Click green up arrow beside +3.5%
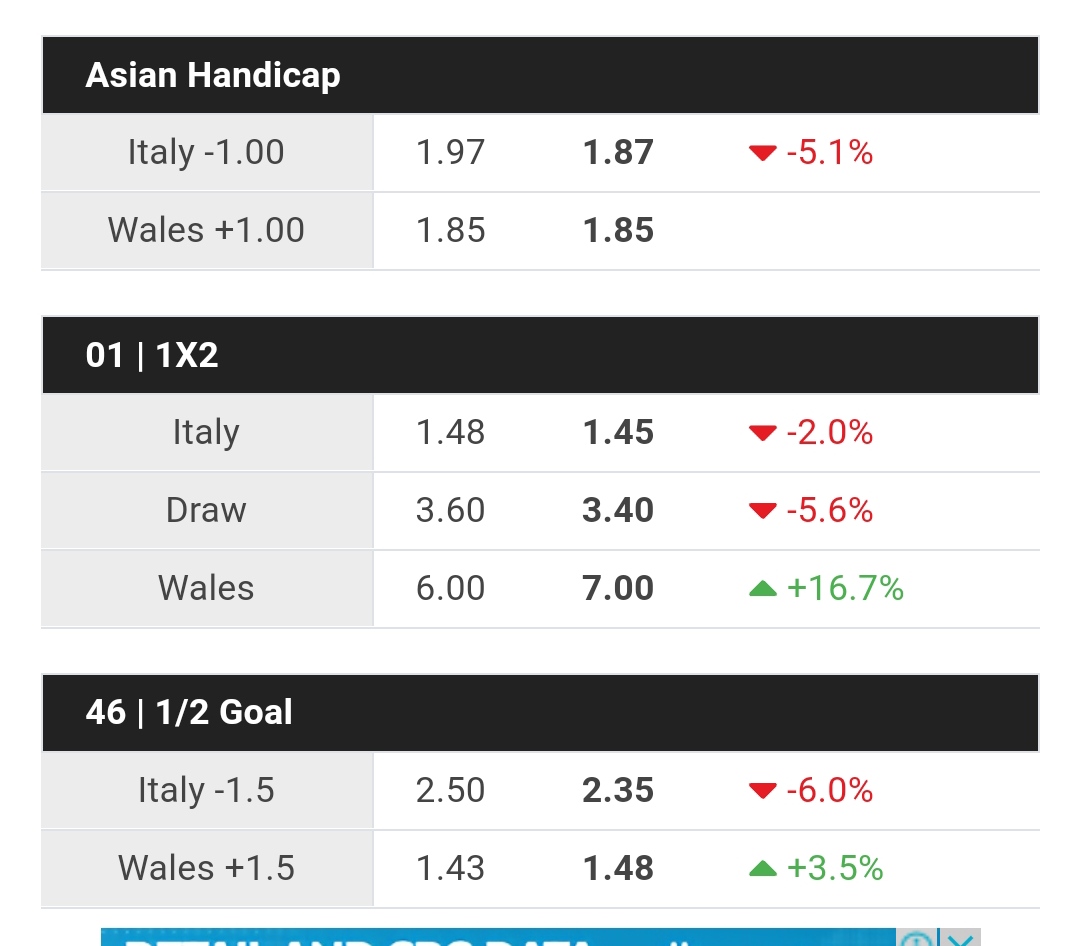 [x=762, y=868]
